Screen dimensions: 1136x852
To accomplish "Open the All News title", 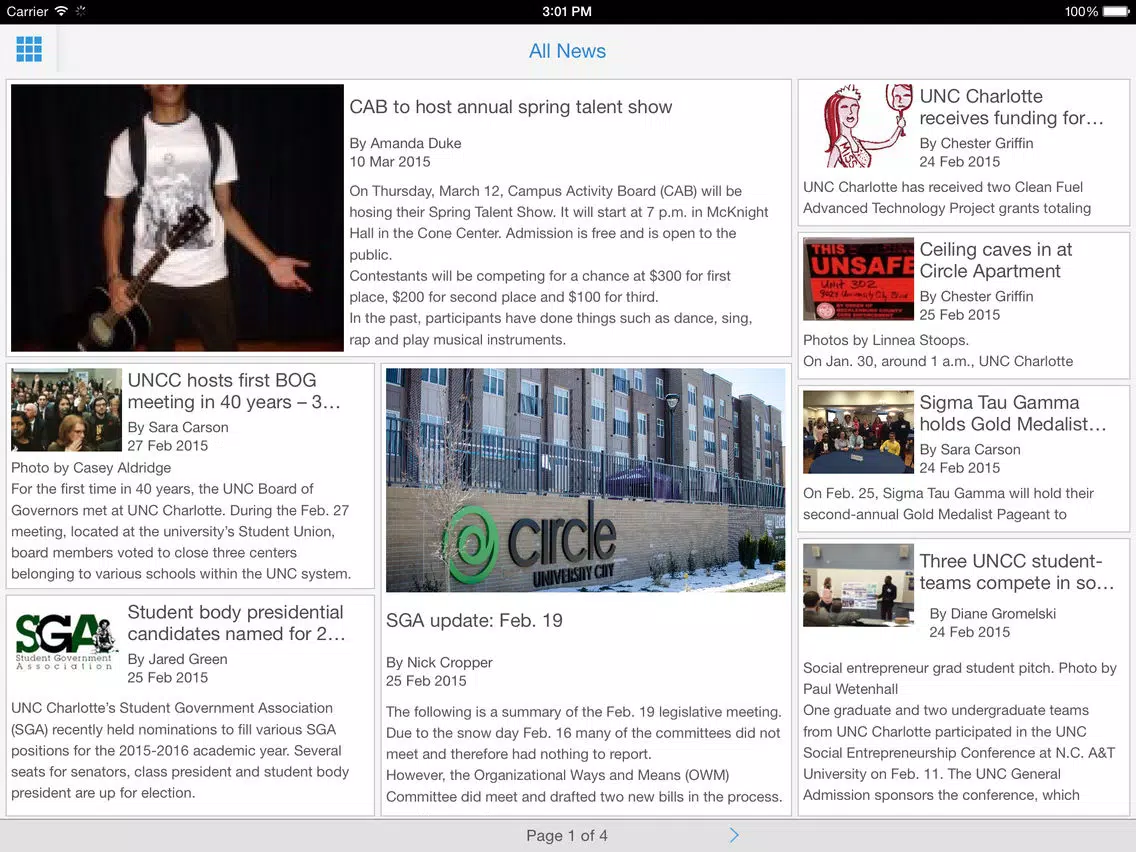I will pos(567,51).
